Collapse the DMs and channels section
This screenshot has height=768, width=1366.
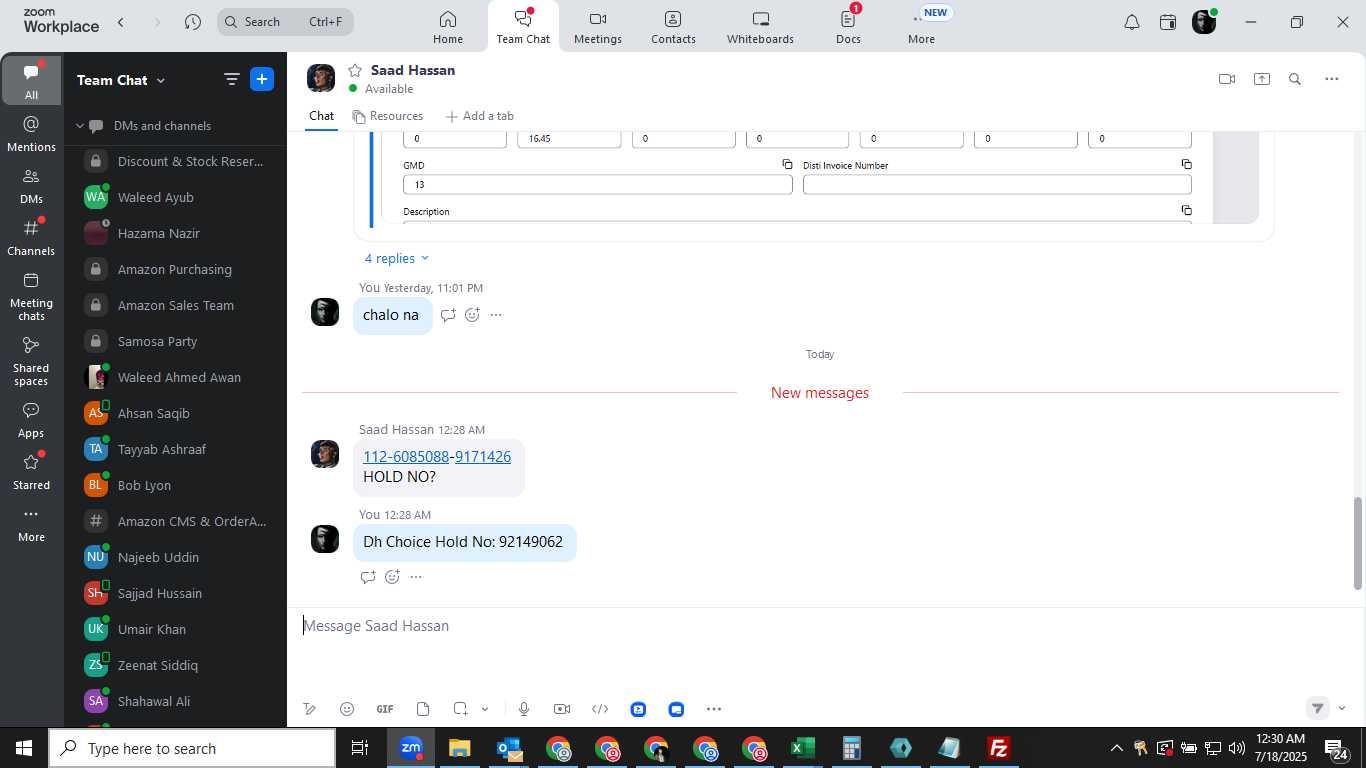coord(80,126)
